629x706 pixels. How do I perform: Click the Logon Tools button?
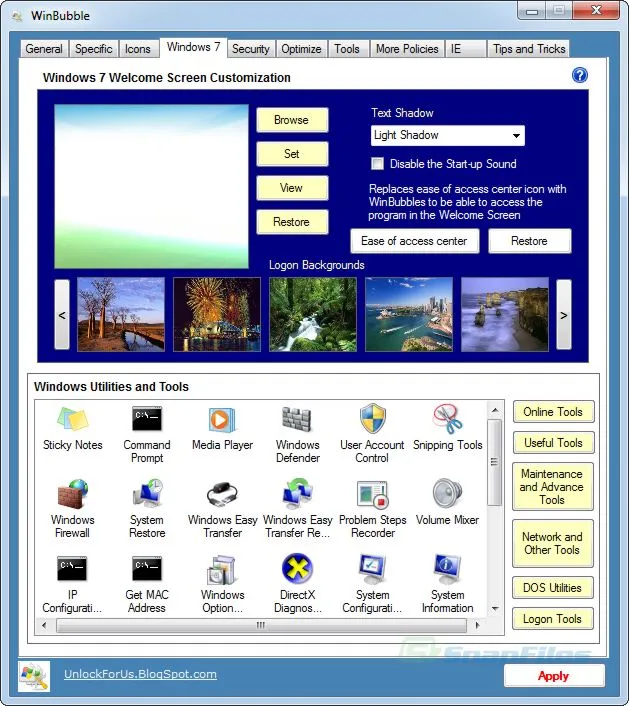pos(552,619)
